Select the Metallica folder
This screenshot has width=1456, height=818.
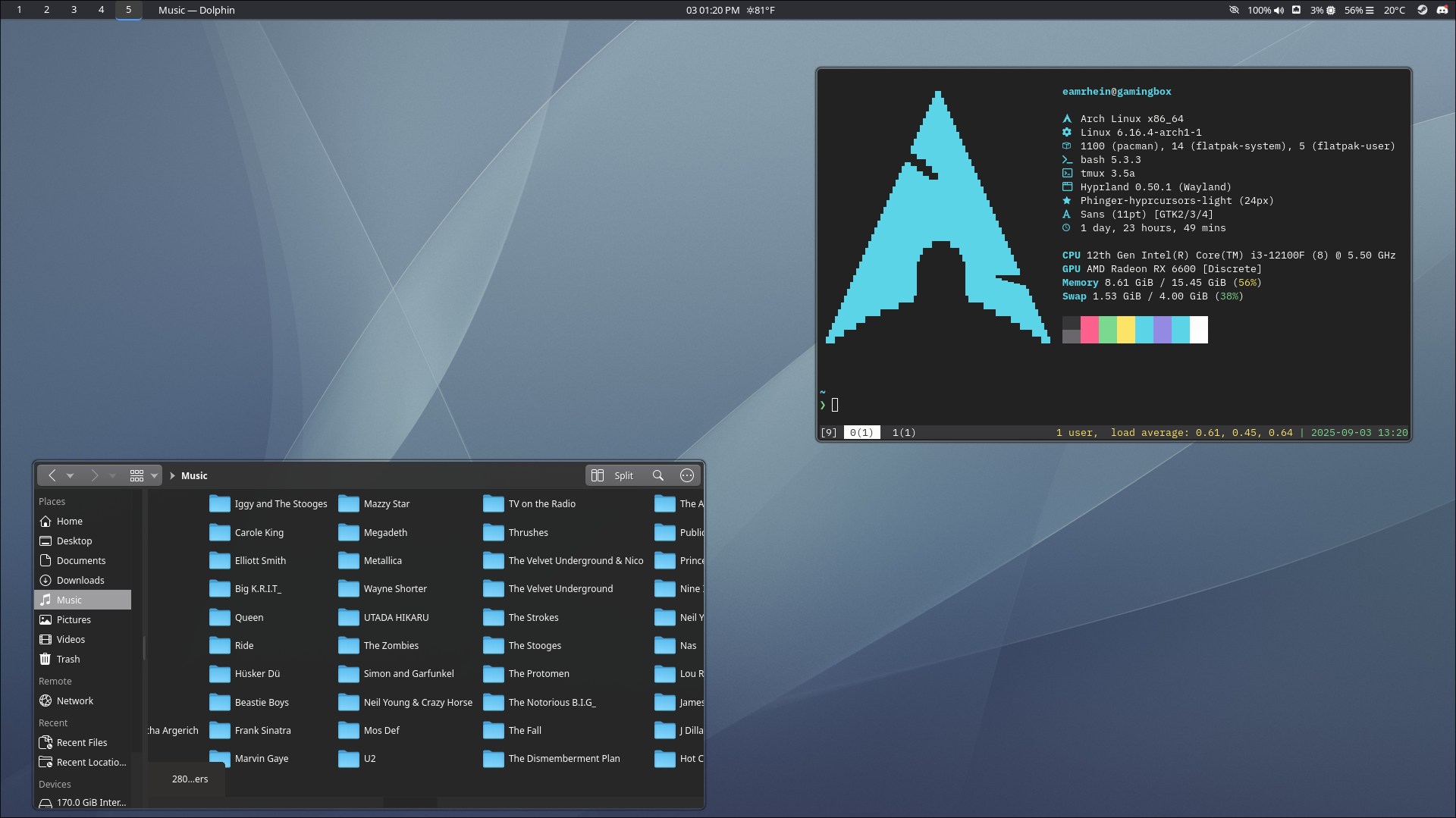(x=382, y=561)
